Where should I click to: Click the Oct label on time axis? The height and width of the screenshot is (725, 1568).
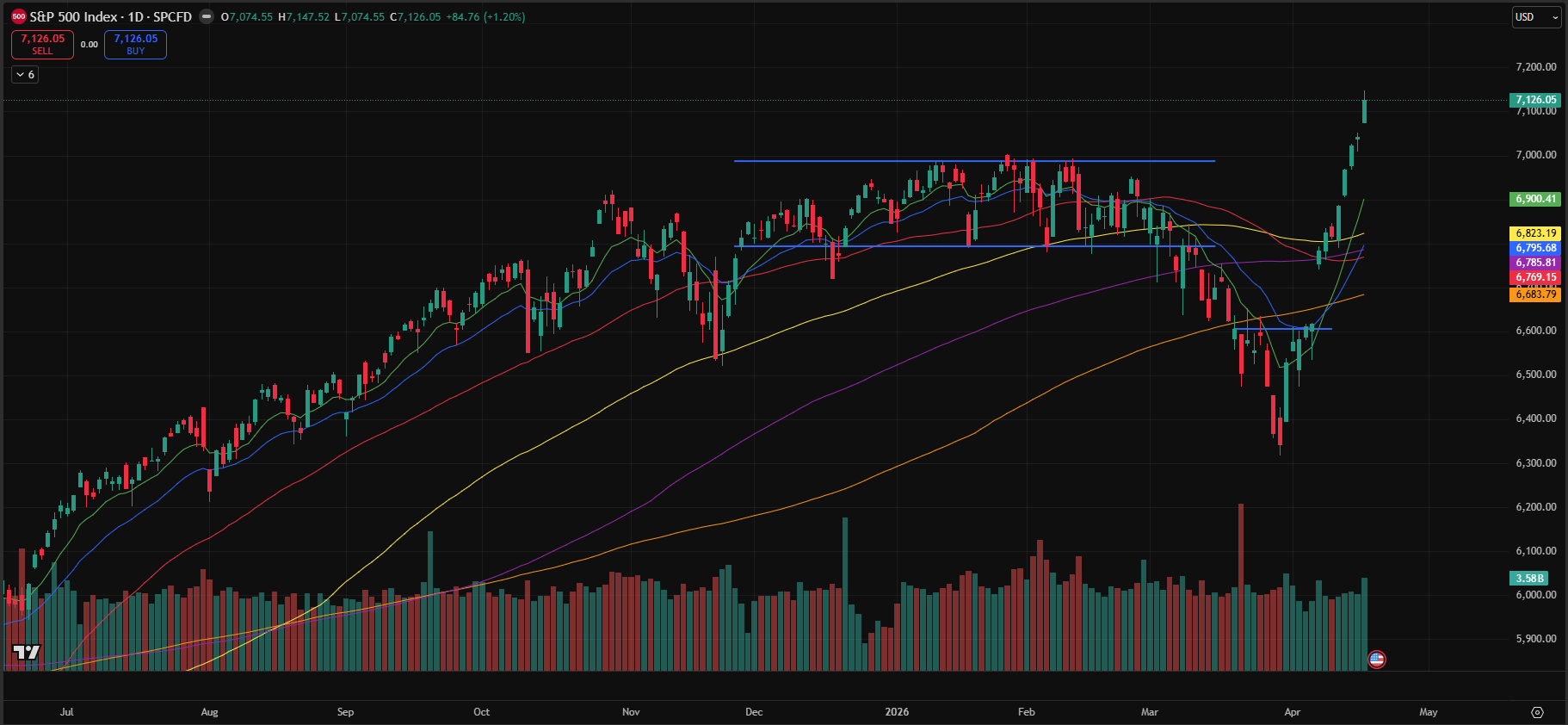482,712
